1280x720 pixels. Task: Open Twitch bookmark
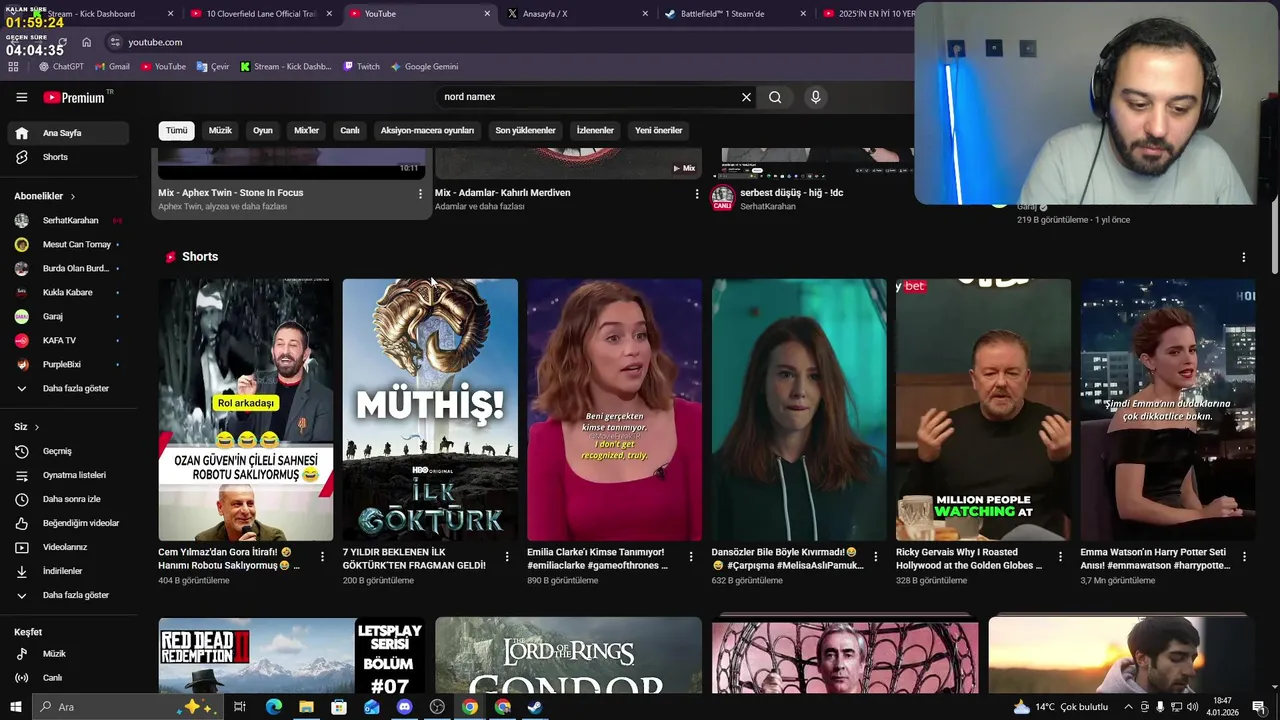point(362,67)
